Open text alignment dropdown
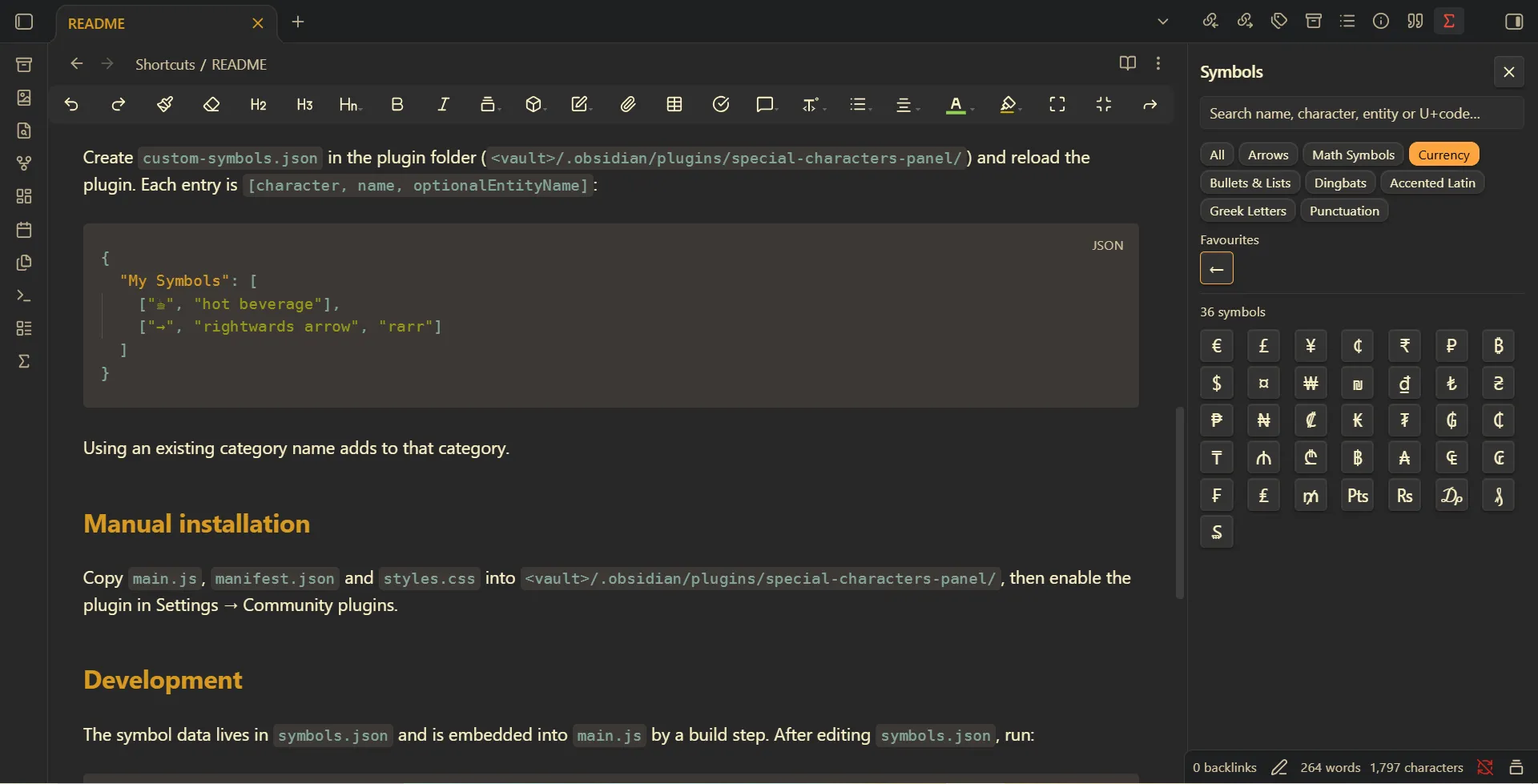This screenshot has height=784, width=1538. (x=907, y=105)
